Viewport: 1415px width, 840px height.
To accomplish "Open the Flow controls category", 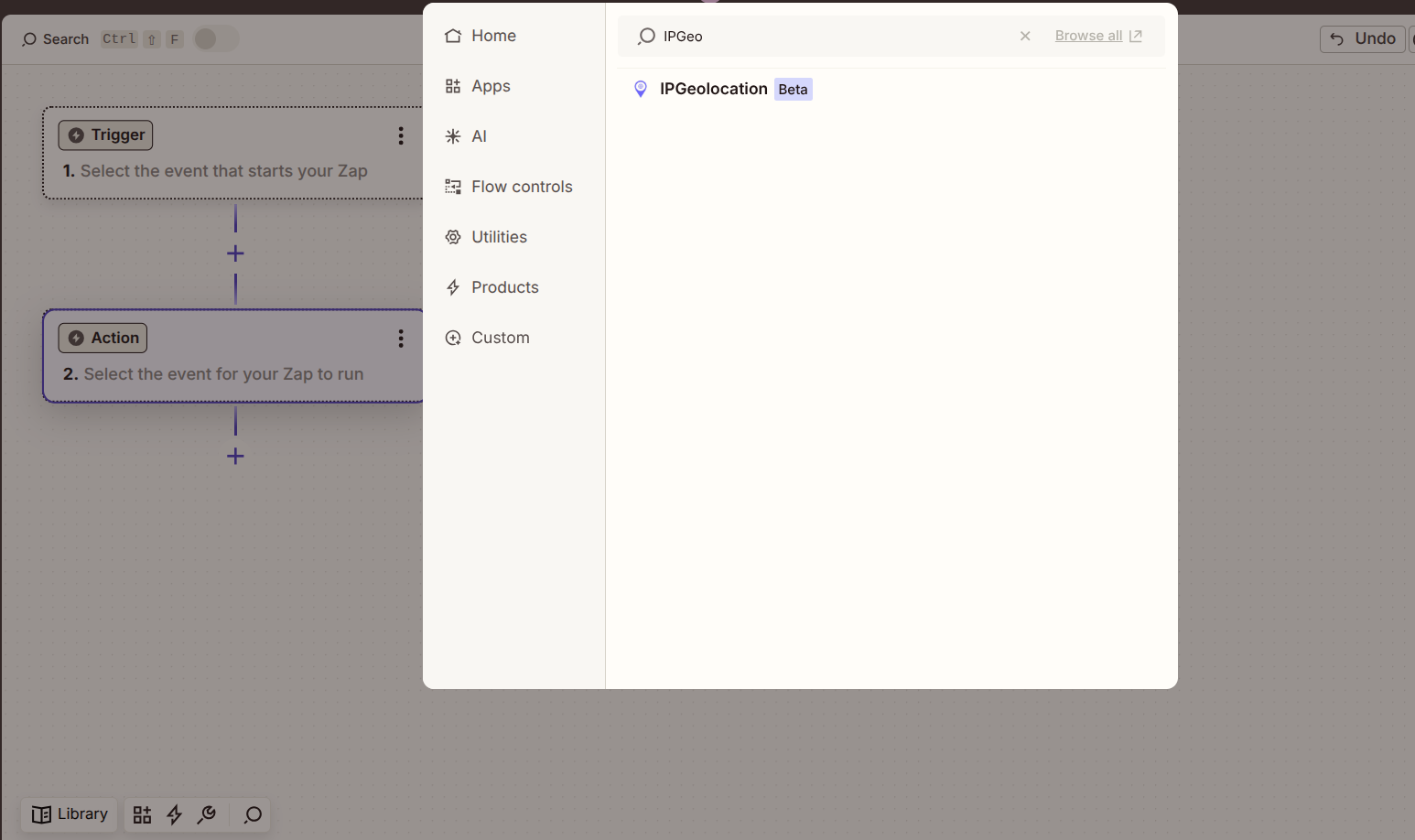I will 522,187.
